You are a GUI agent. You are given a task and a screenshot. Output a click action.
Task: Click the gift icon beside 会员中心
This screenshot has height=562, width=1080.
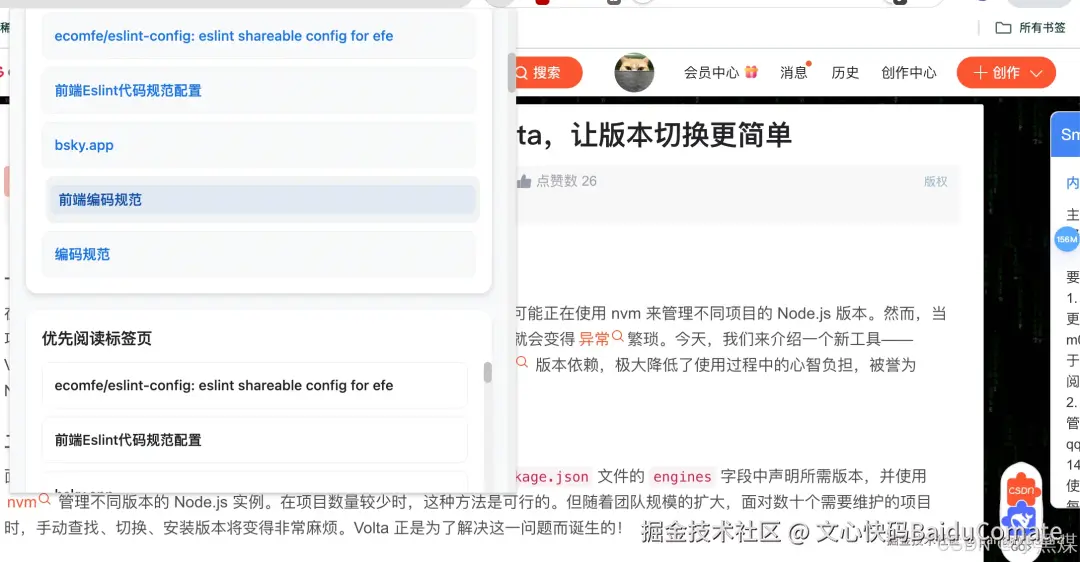click(751, 72)
